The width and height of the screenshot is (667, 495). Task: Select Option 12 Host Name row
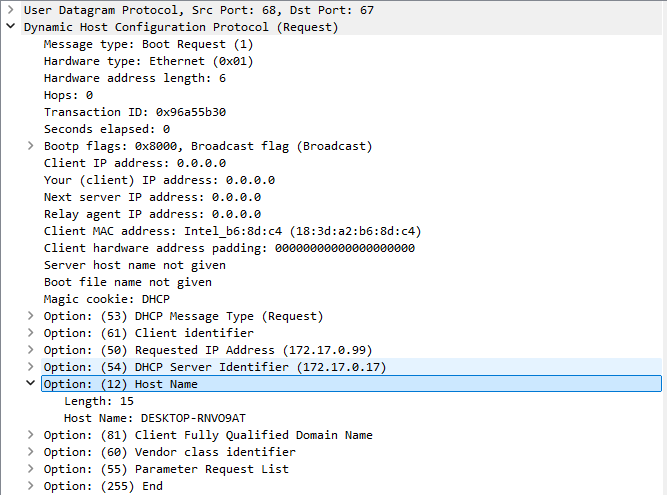pyautogui.click(x=352, y=384)
